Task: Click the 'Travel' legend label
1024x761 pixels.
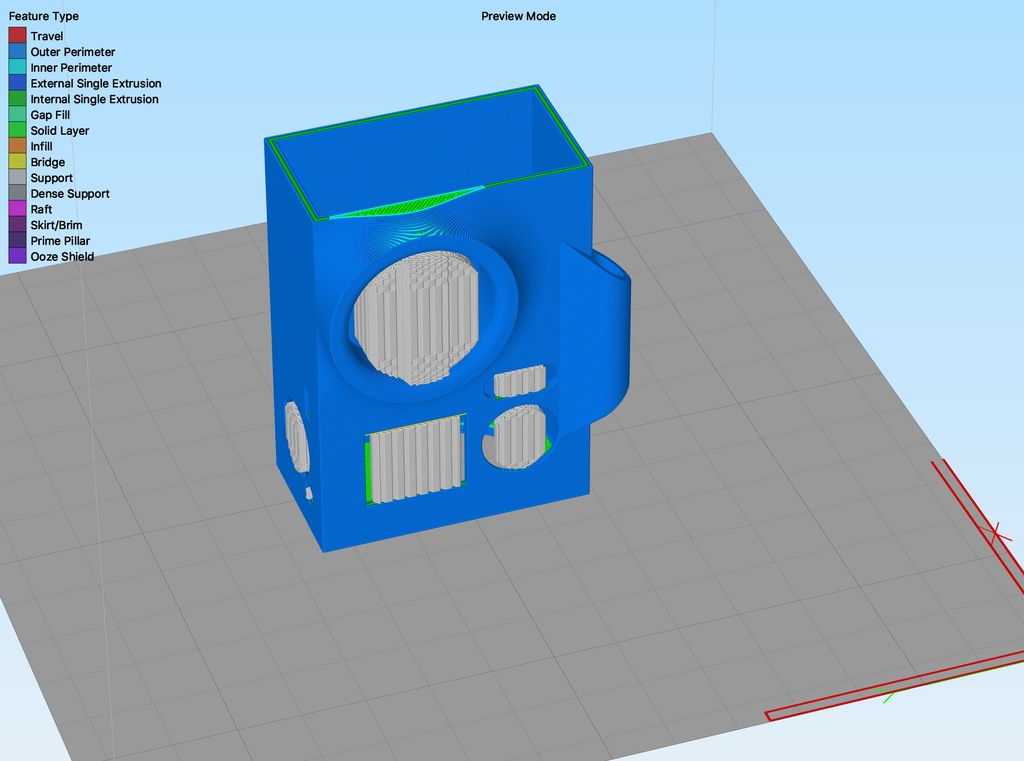Action: 47,37
